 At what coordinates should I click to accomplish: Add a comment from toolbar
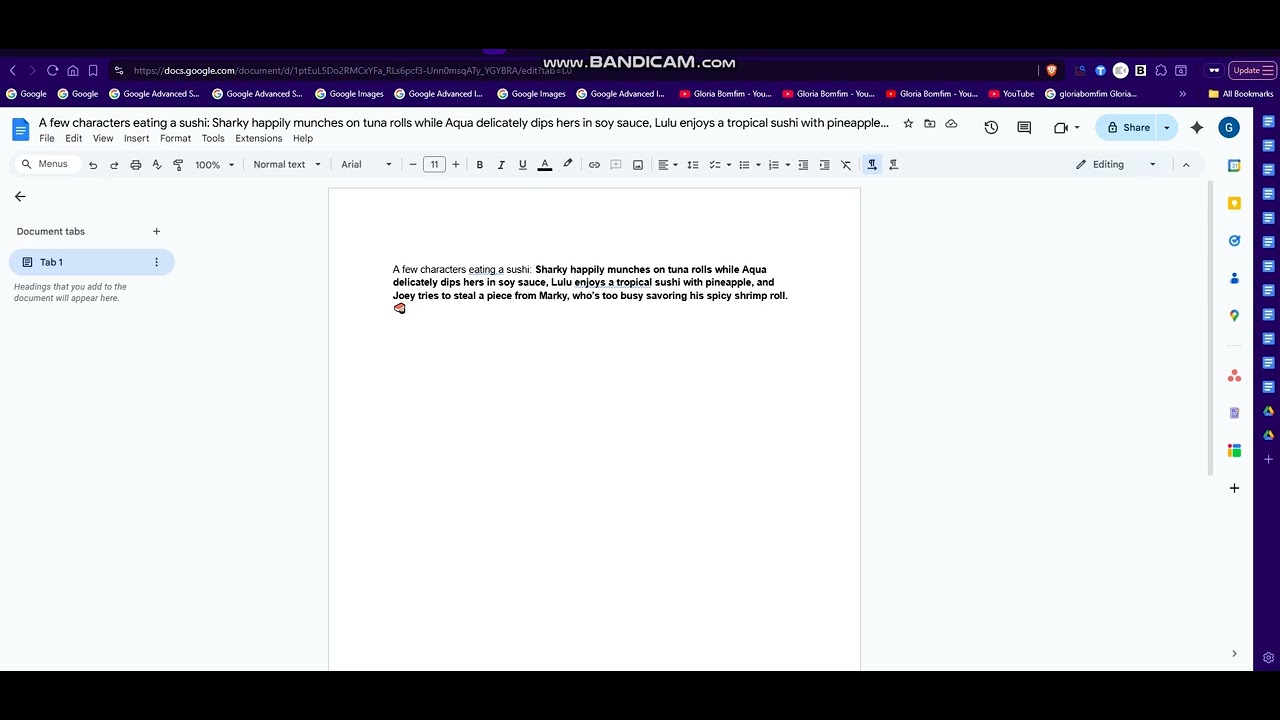pos(616,165)
